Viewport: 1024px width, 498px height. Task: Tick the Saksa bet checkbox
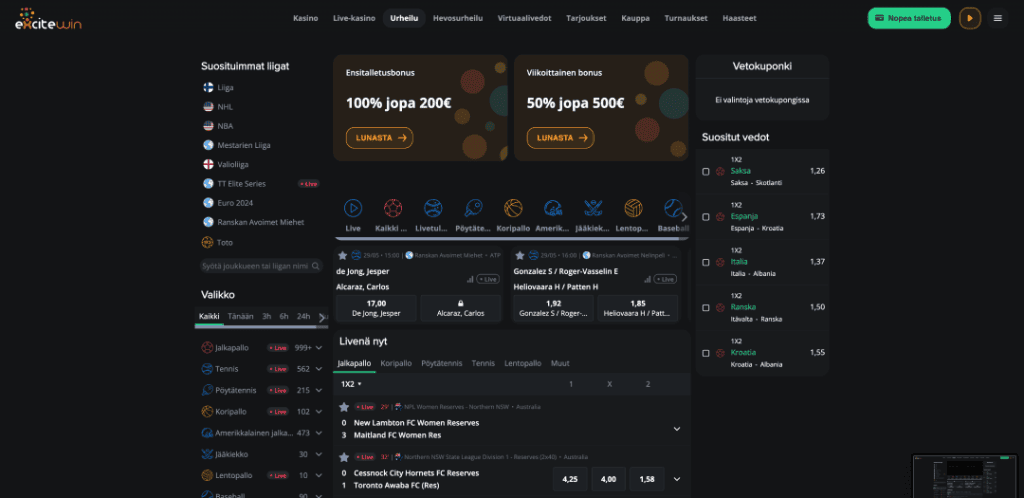point(705,172)
